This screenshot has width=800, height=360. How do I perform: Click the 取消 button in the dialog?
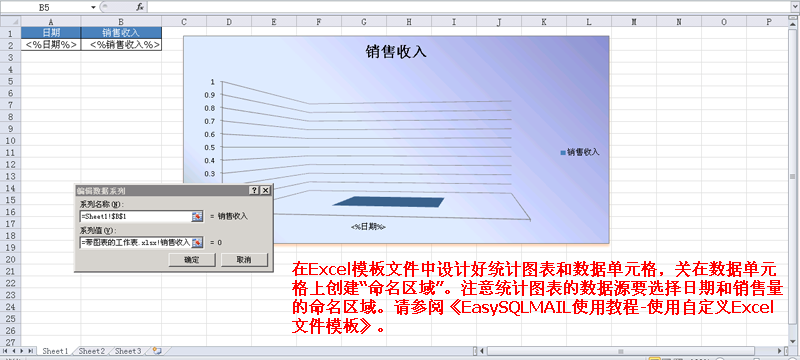(x=244, y=260)
